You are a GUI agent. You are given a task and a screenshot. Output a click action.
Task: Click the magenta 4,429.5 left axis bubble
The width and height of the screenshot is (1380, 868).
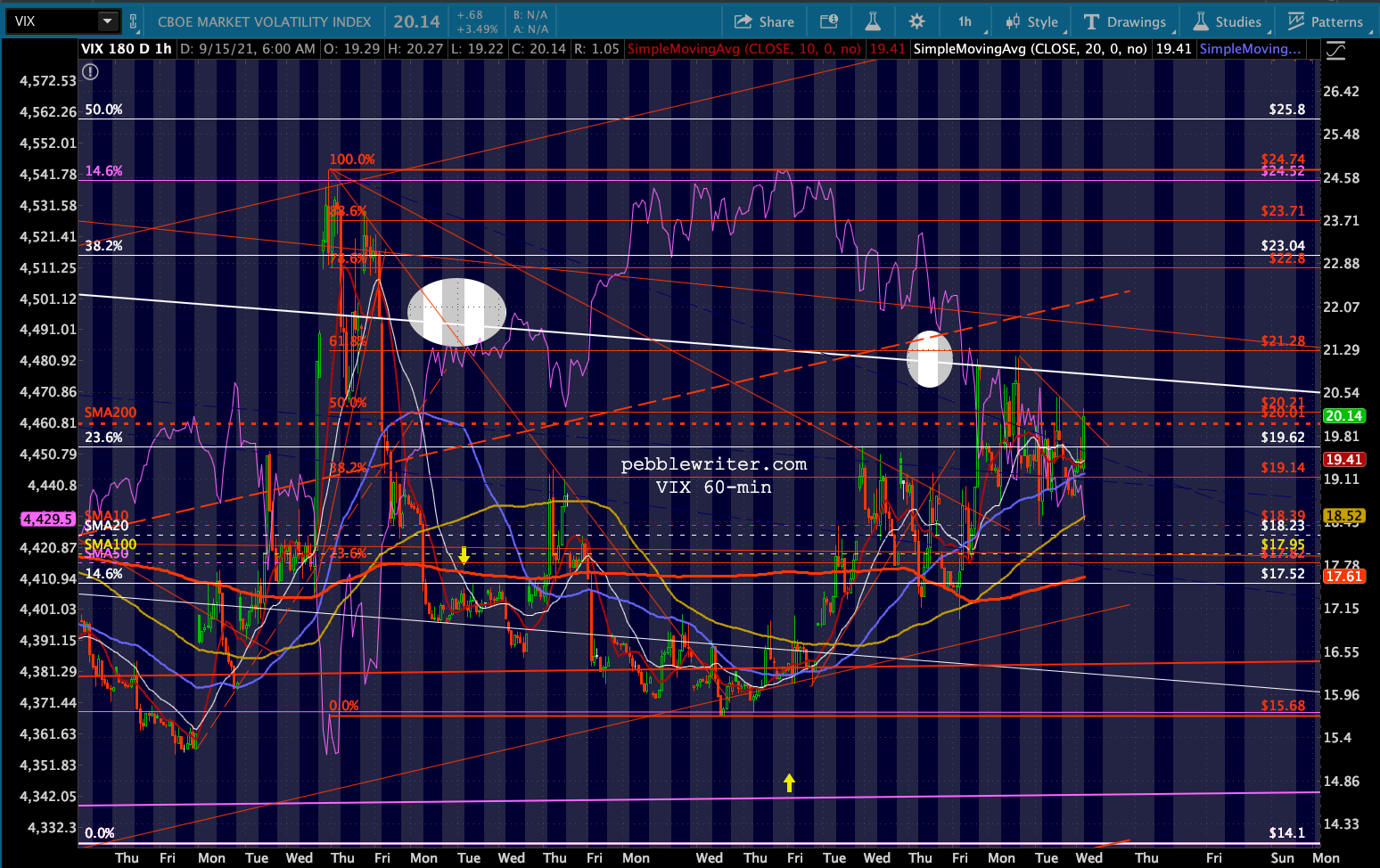[x=47, y=519]
